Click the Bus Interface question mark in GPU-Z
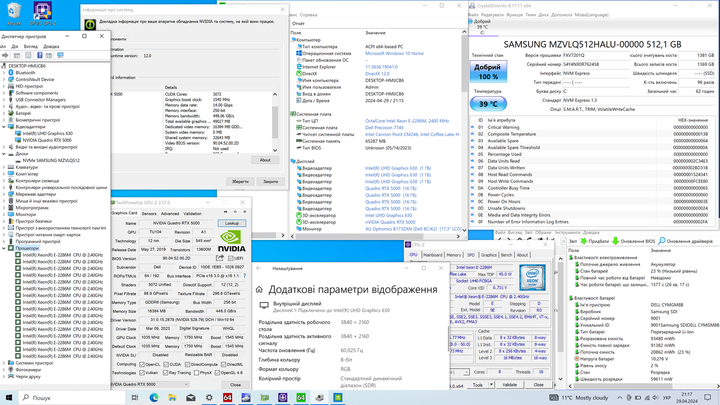The height and width of the screenshot is (405, 720). pos(244,276)
